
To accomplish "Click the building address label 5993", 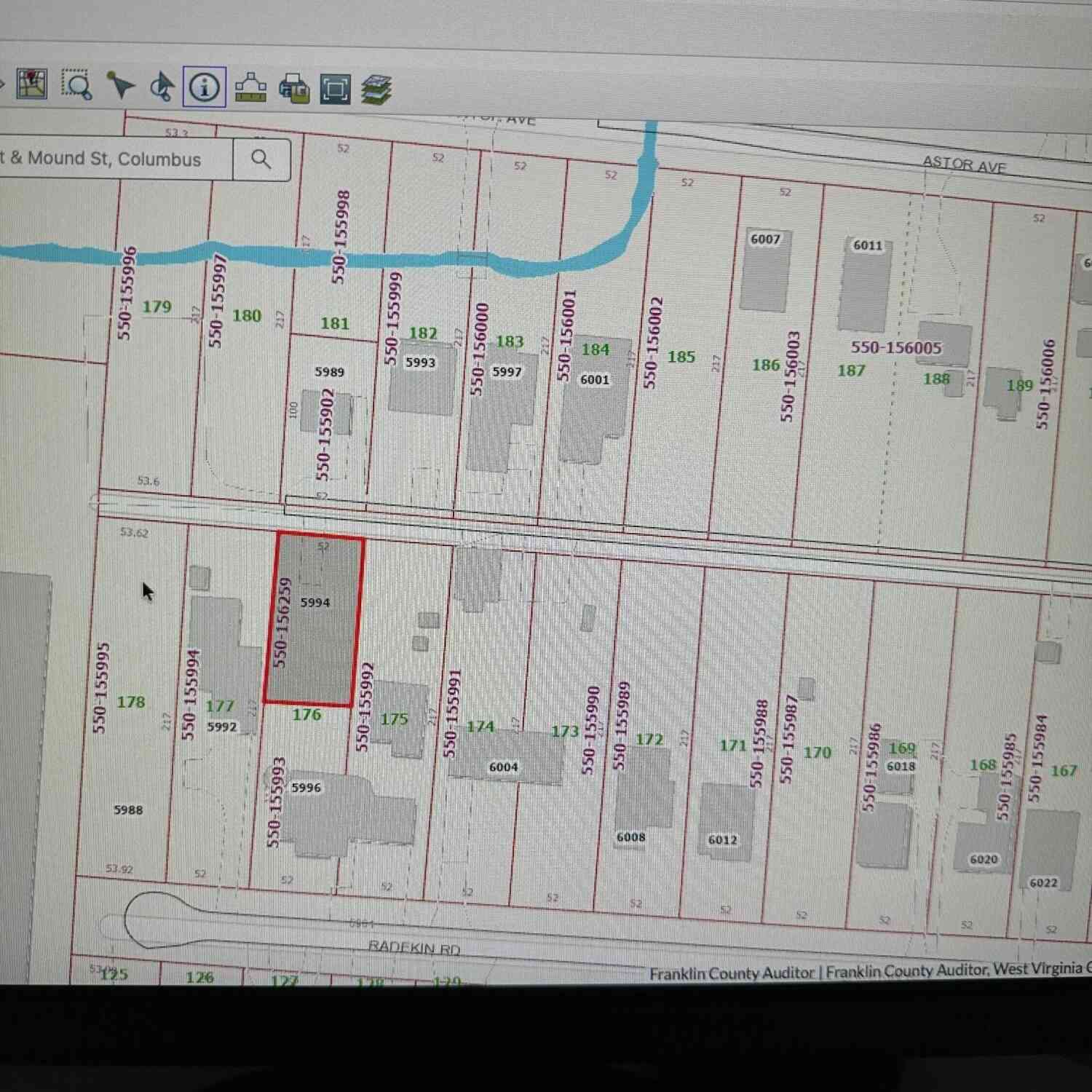I will pos(420,362).
